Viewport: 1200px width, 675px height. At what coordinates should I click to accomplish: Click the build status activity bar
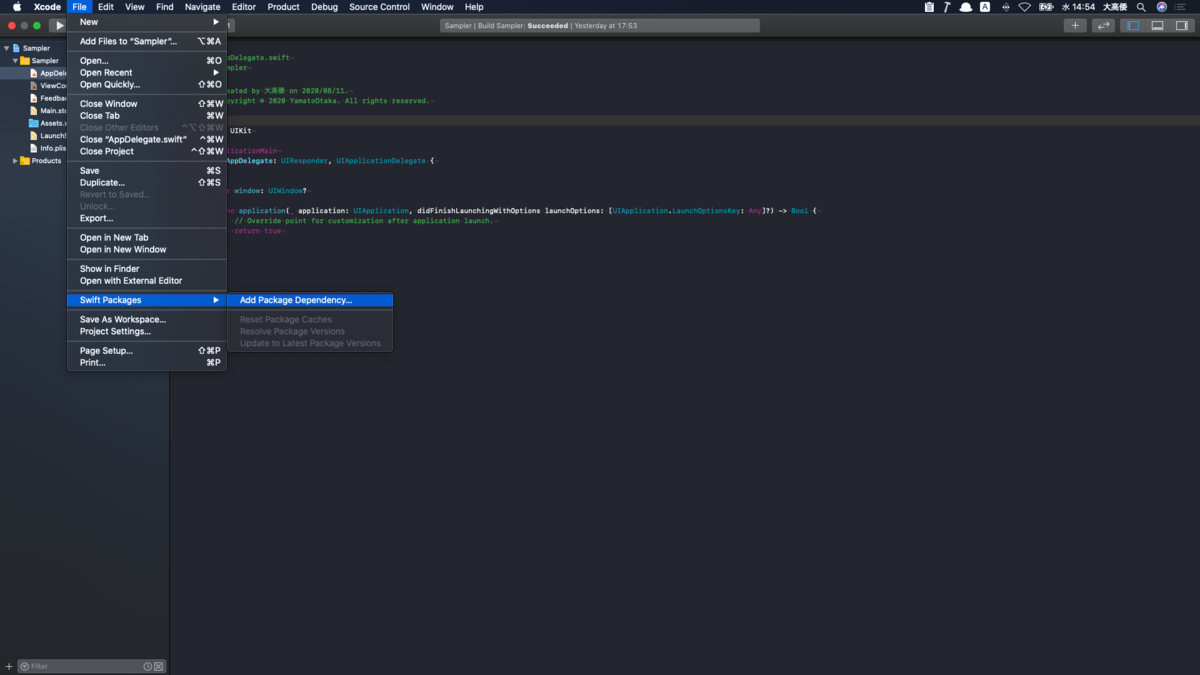tap(599, 26)
